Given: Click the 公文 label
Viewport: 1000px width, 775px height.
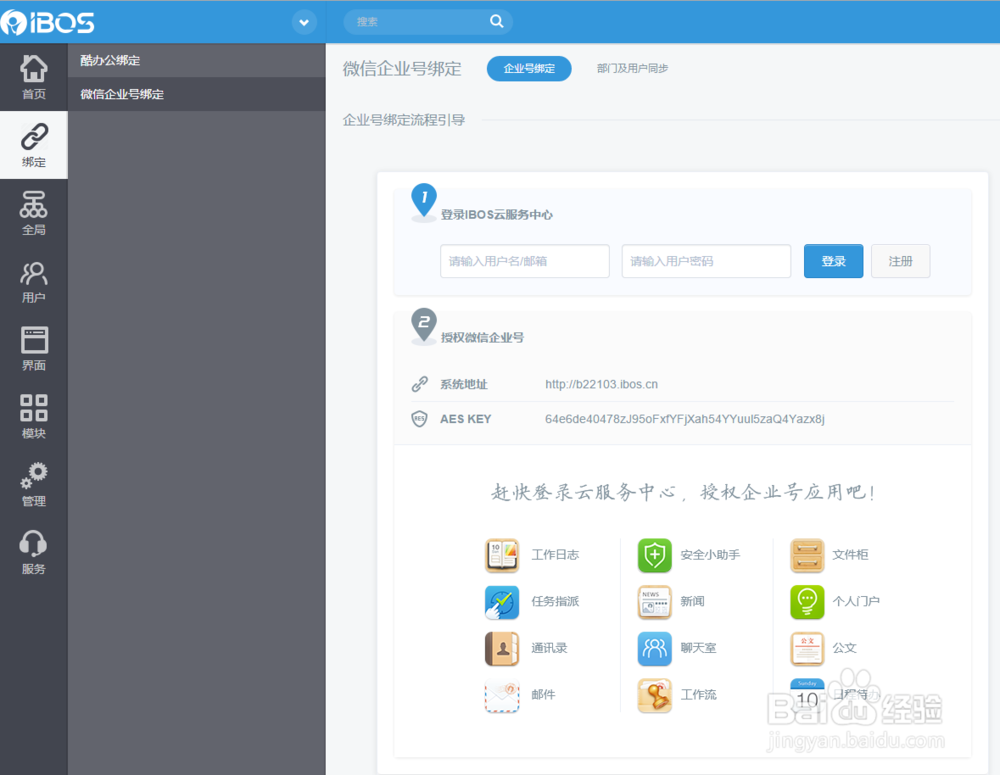Looking at the screenshot, I should [x=844, y=648].
